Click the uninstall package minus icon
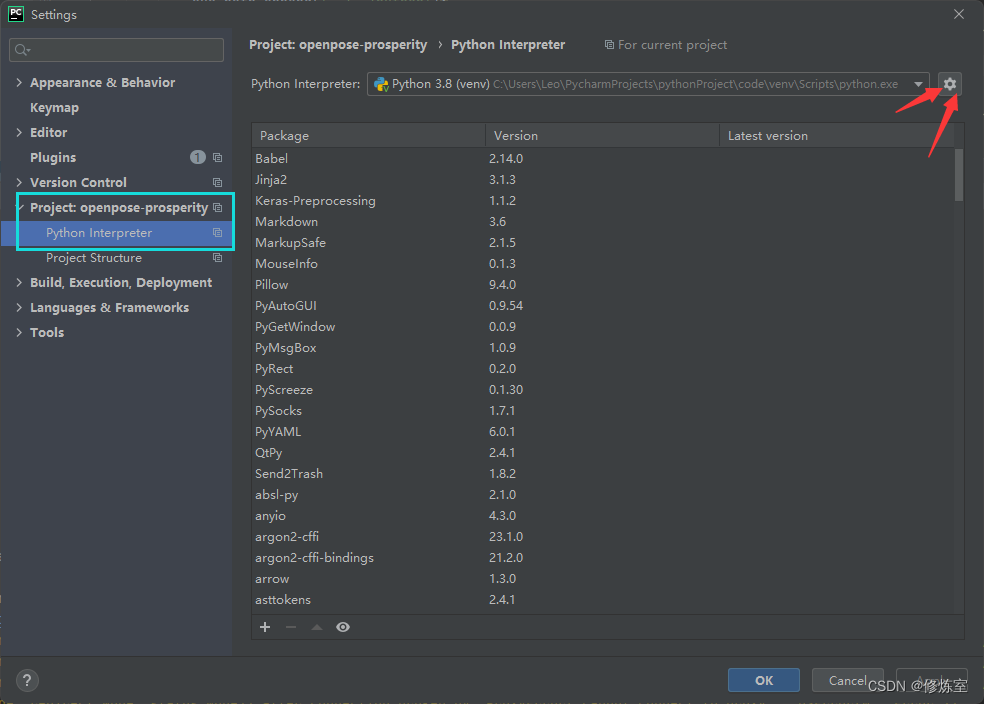 point(291,627)
